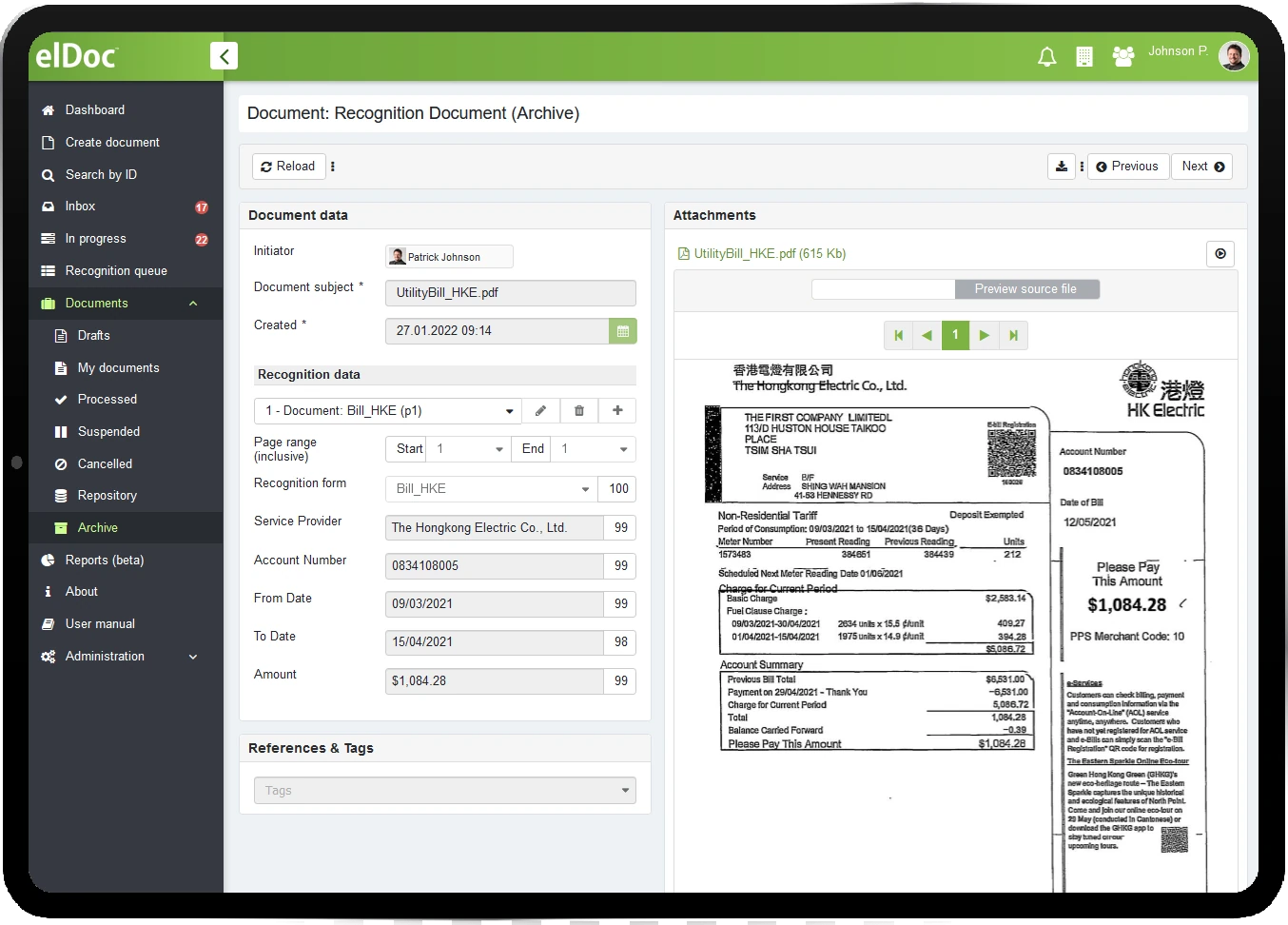Viewport: 1288px width, 925px height.
Task: Open Dashboard in sidebar
Action: (x=126, y=110)
